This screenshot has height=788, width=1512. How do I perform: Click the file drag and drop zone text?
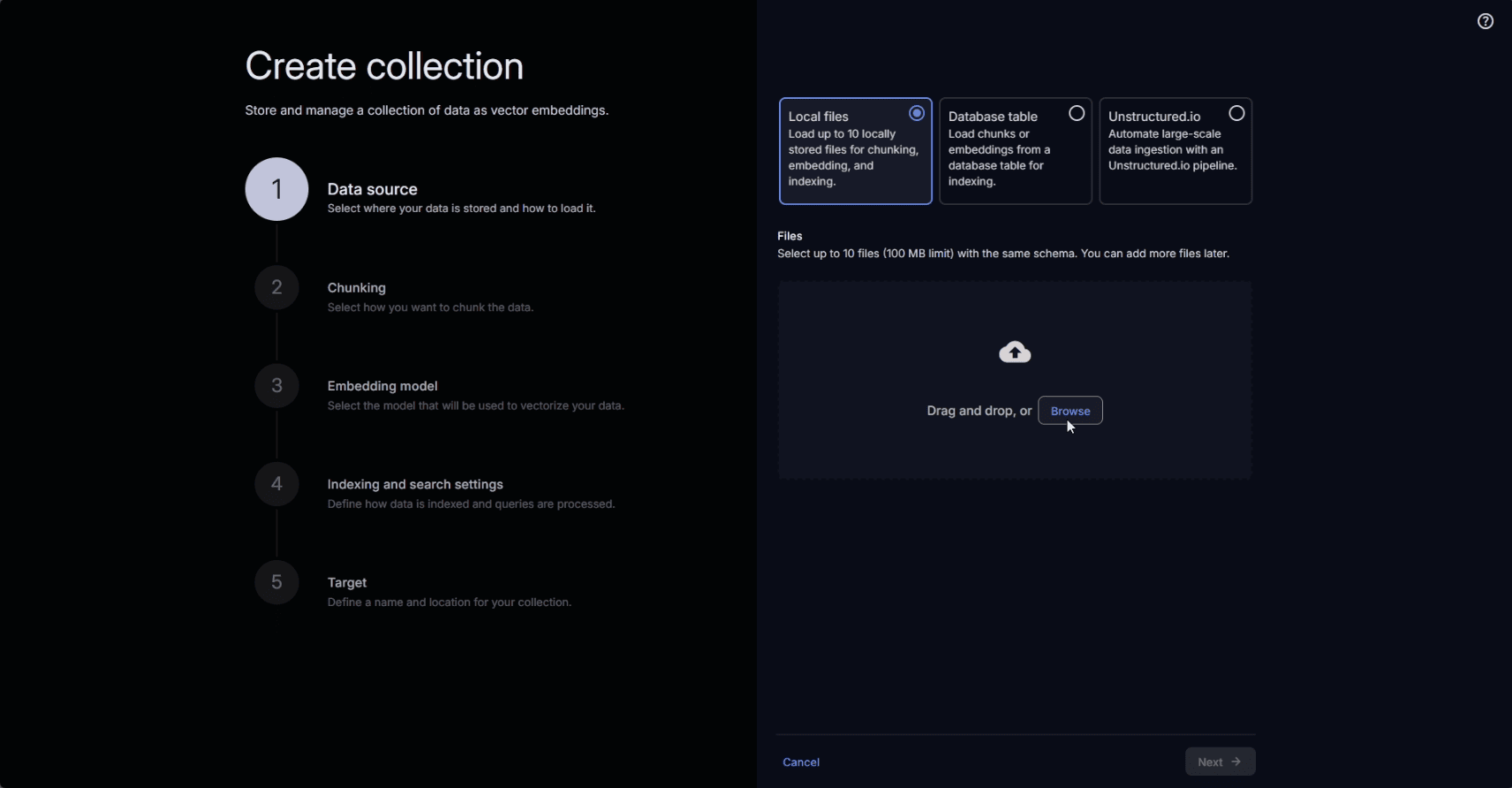point(979,411)
